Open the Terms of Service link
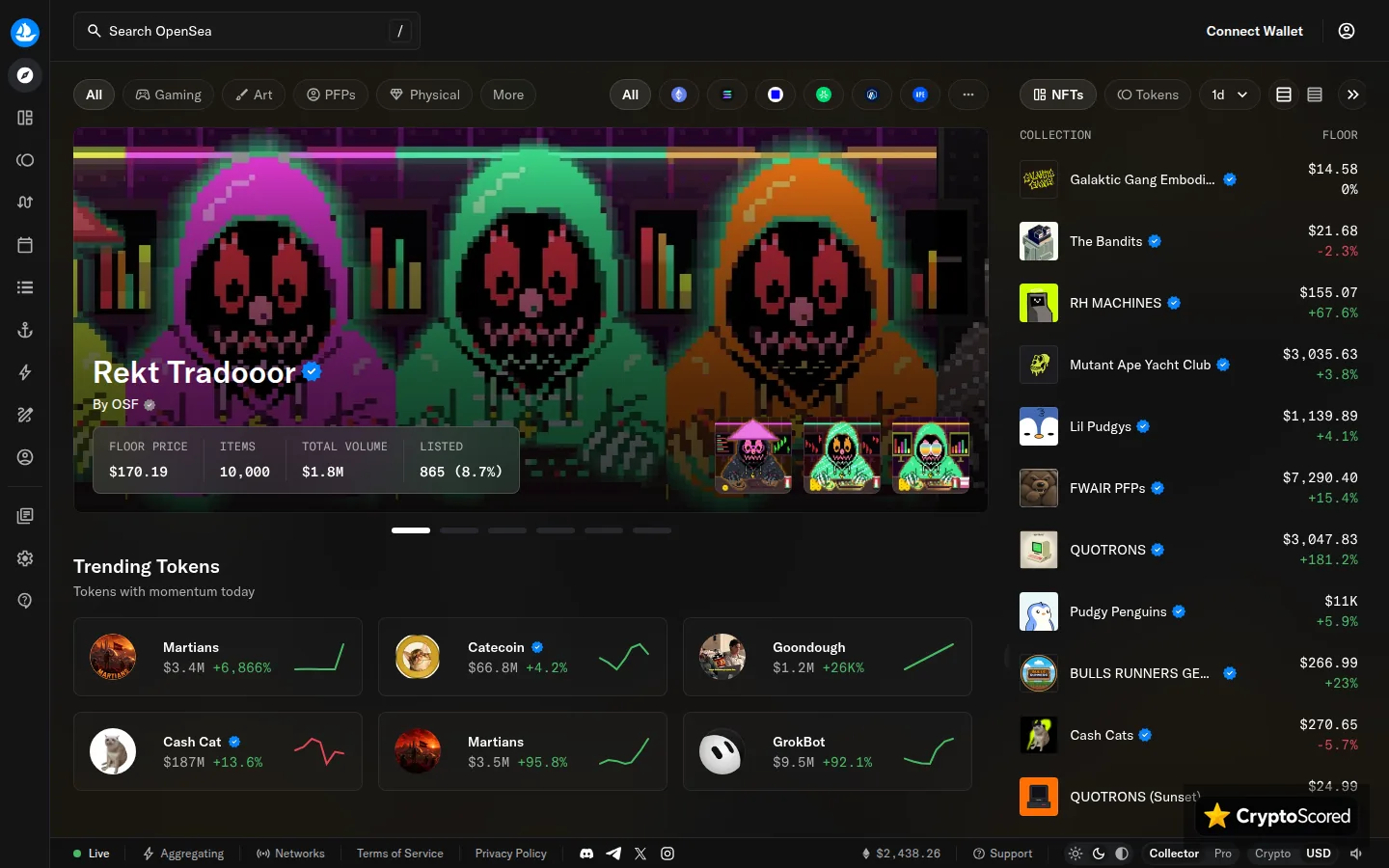 click(400, 854)
